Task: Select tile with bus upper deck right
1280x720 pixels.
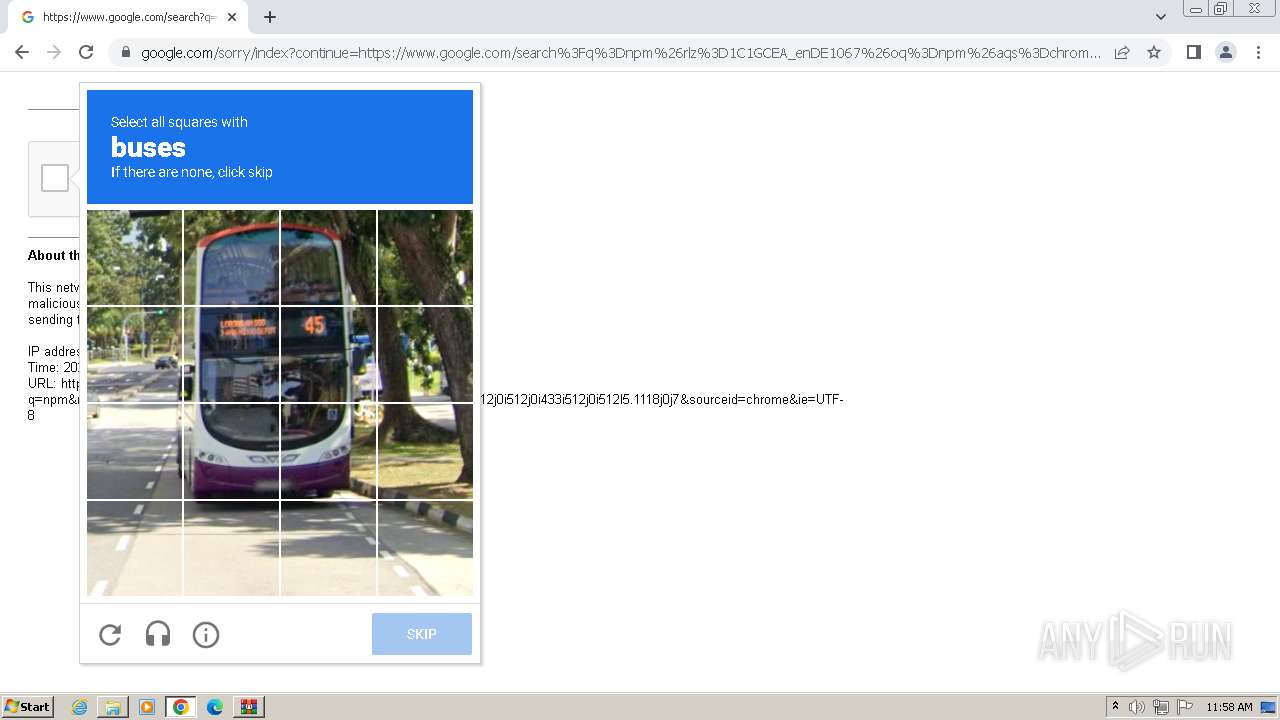Action: [328, 257]
